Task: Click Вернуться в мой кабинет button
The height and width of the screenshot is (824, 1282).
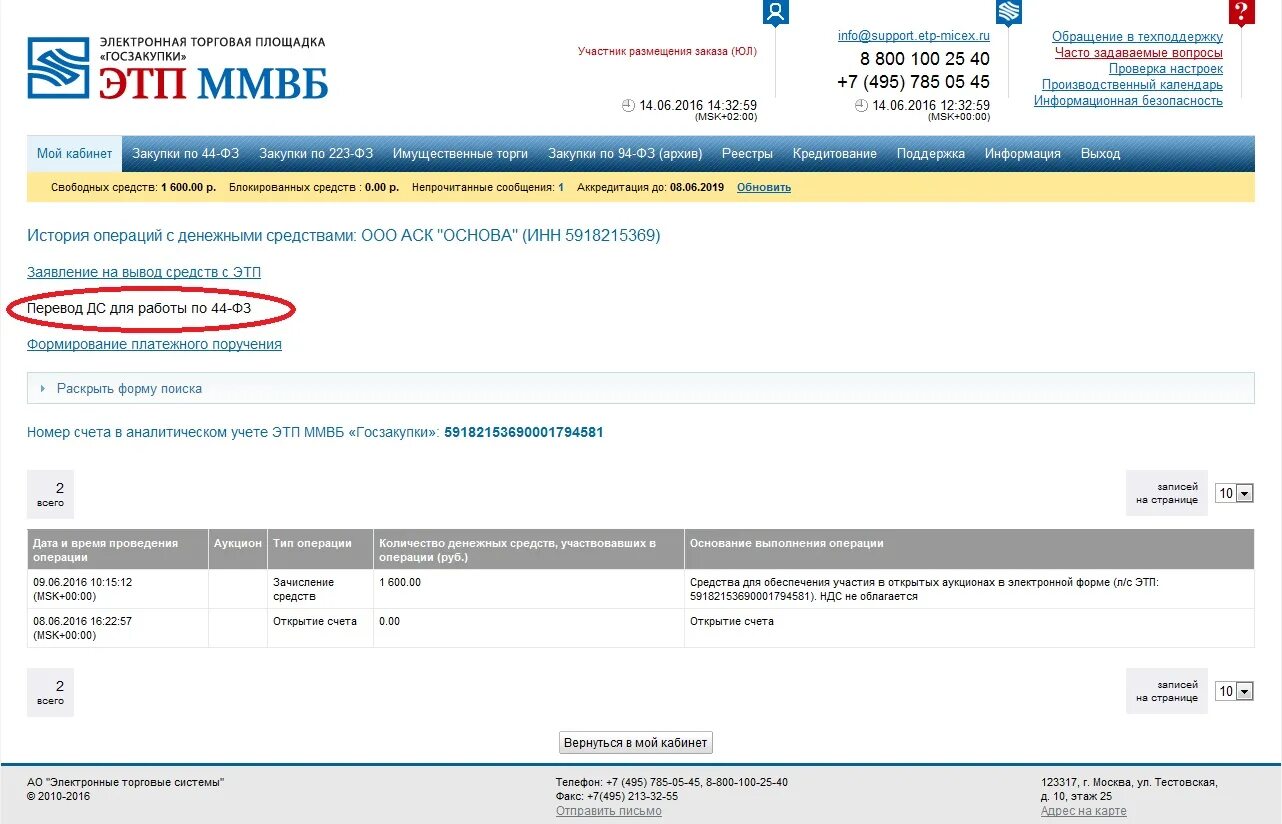Action: click(x=636, y=743)
